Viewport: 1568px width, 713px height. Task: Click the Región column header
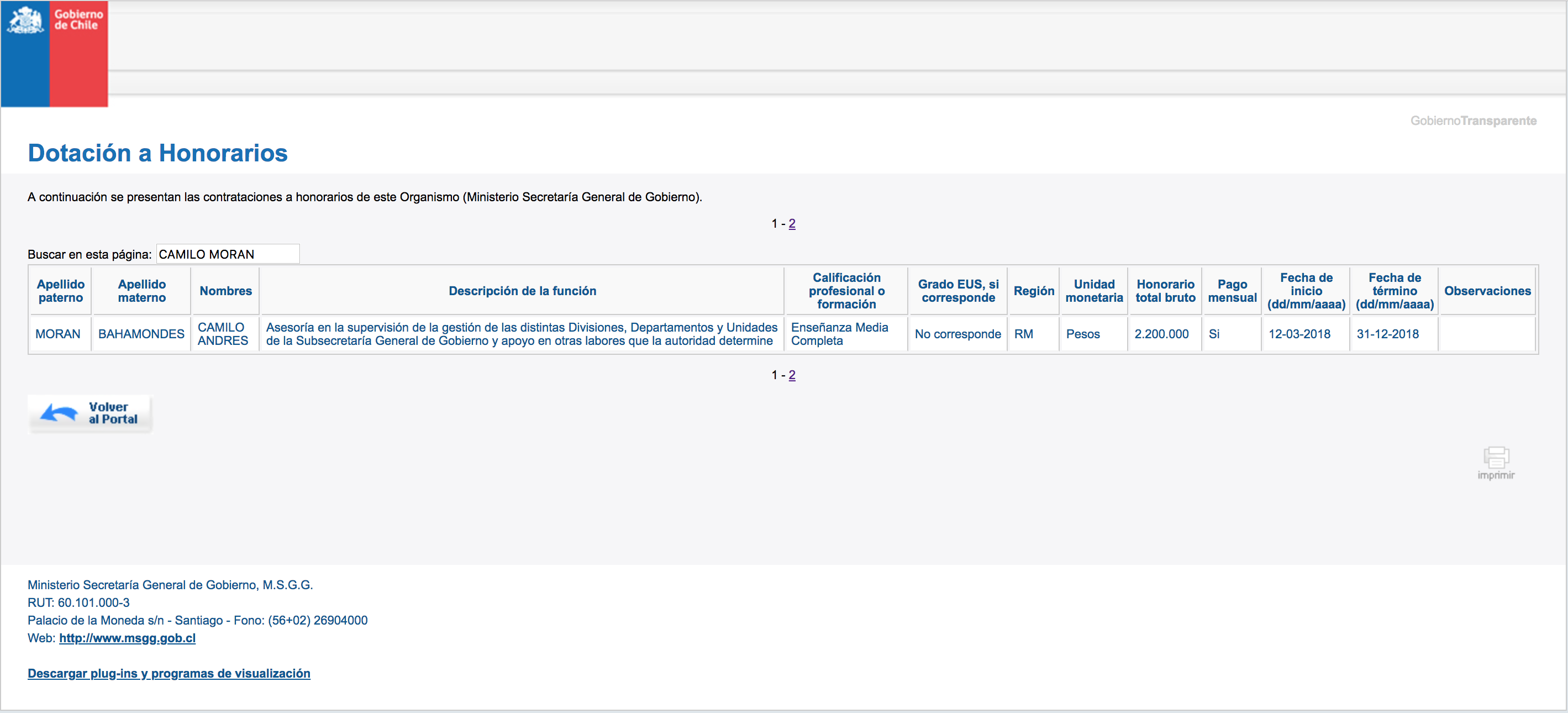coord(1034,291)
